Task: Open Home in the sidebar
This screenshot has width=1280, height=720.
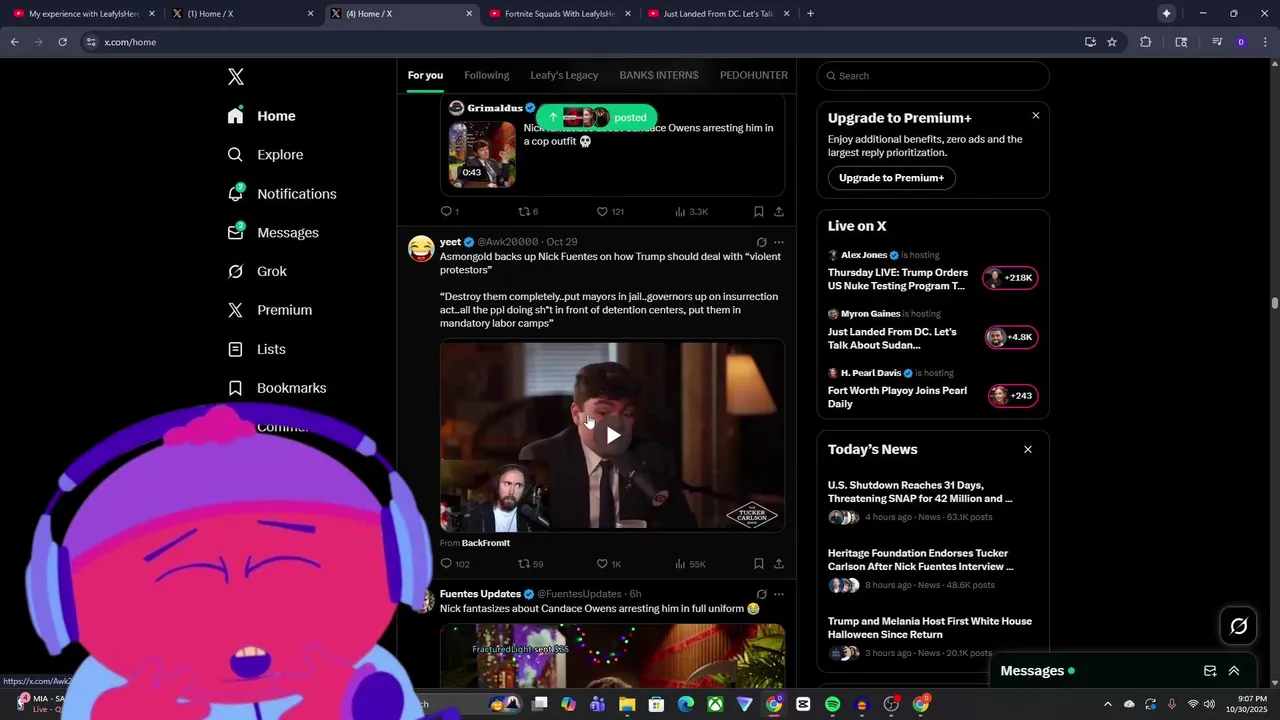Action: (x=262, y=116)
